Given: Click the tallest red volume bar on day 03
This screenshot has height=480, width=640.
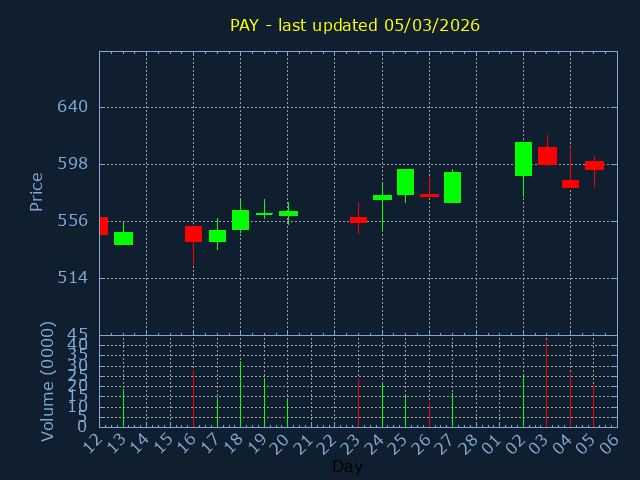Looking at the screenshot, I should (x=546, y=385).
